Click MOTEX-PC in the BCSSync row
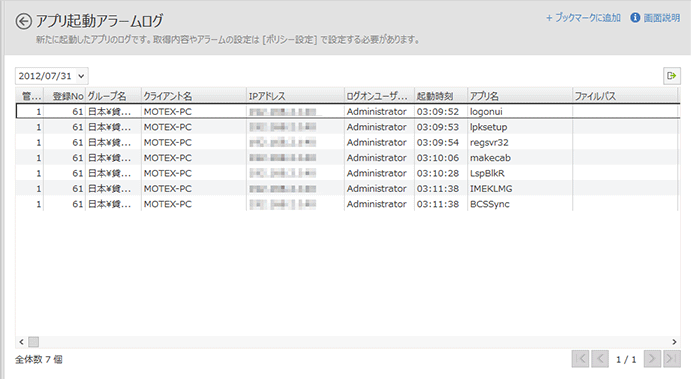Screen dimensions: 691x379 167,204
